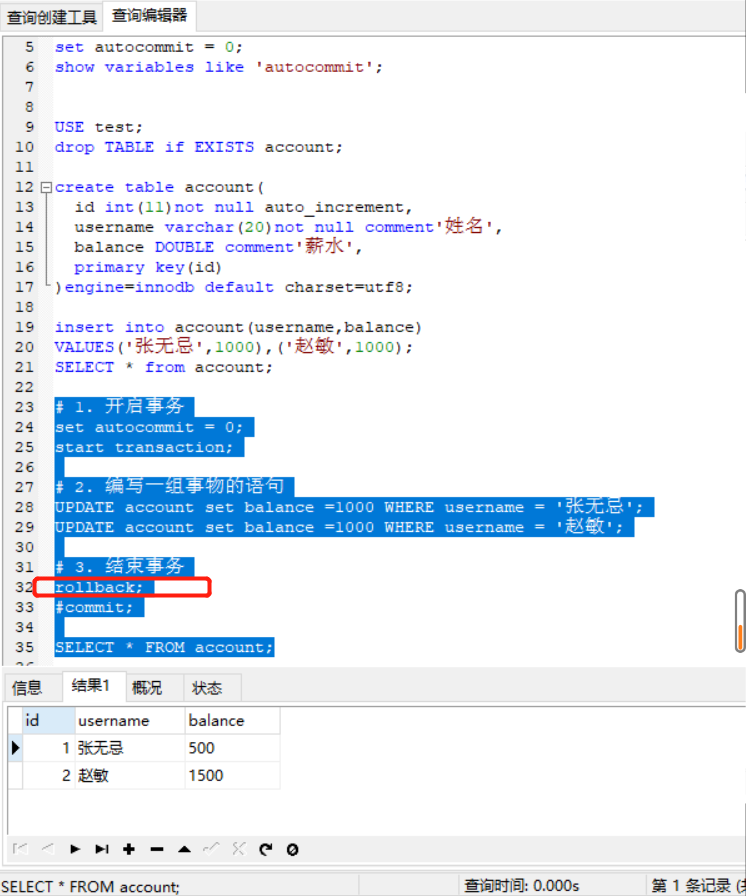Click the USE test; statement
Image resolution: width=746 pixels, height=896 pixels.
point(98,127)
